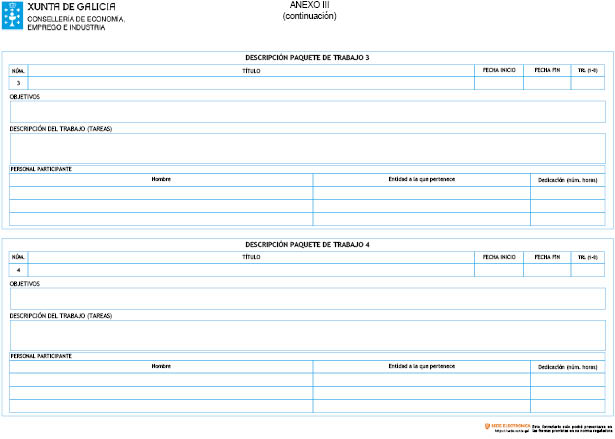The height and width of the screenshot is (439, 615).
Task: Select the Fecha Inicio field of work package 4
Action: pos(499,270)
